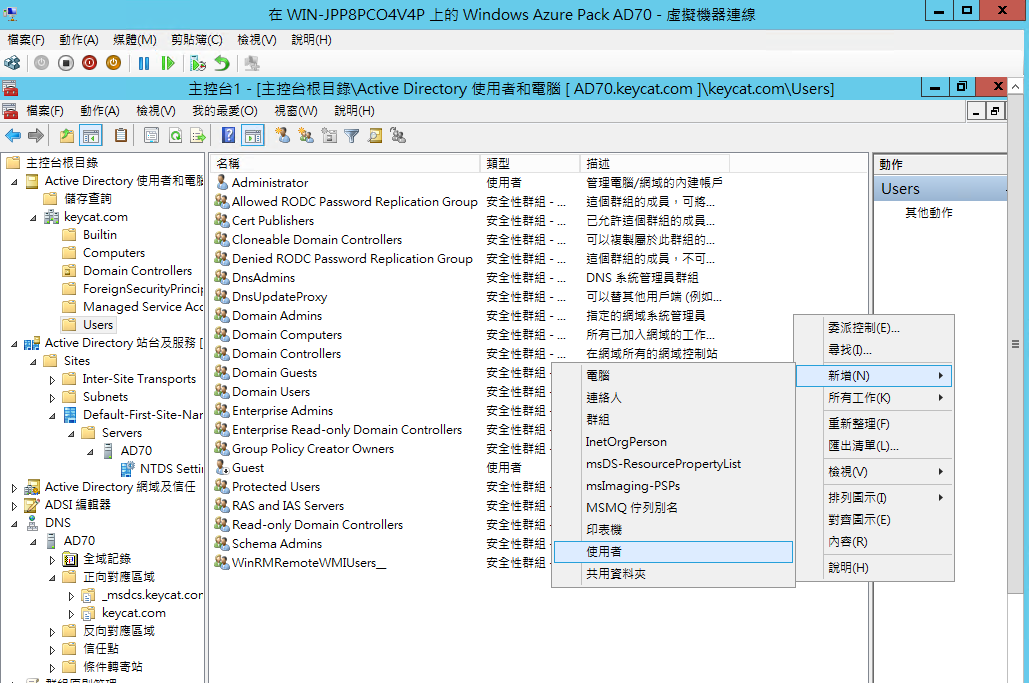This screenshot has width=1029, height=684.
Task: Expand the Subnets tree node
Action: point(52,397)
